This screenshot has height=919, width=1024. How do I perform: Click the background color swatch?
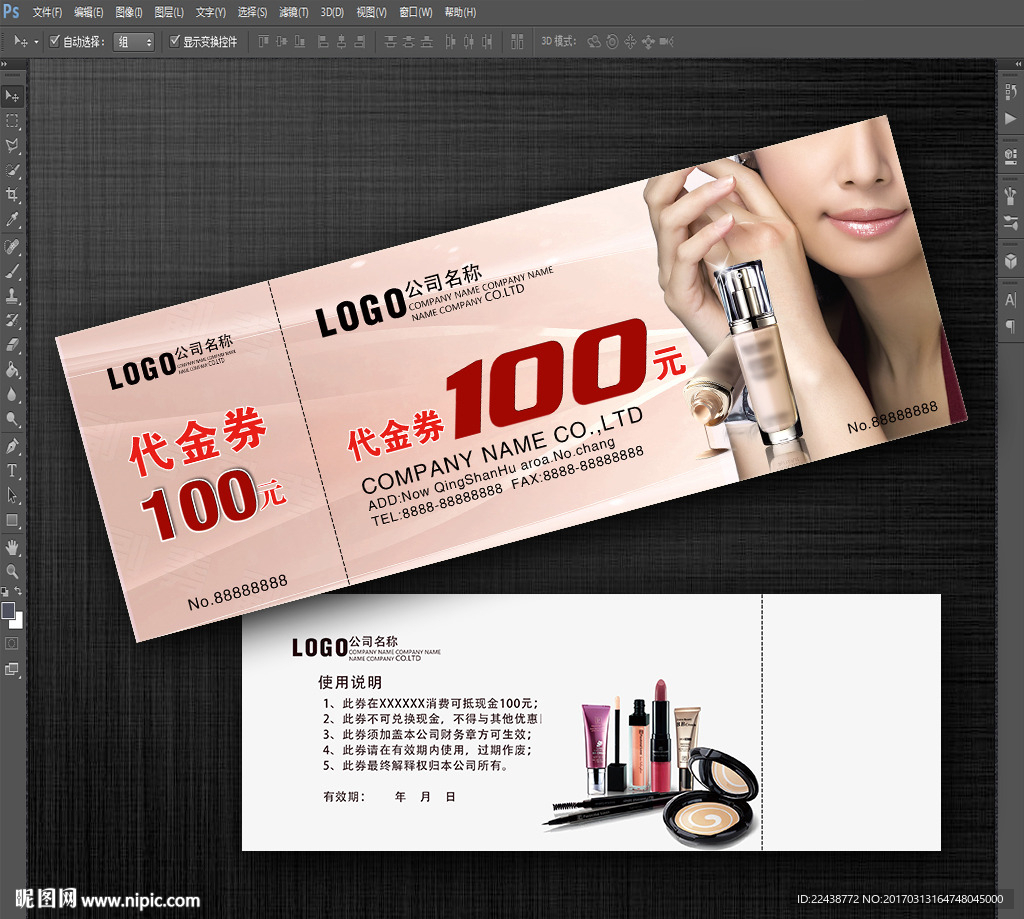point(18,621)
